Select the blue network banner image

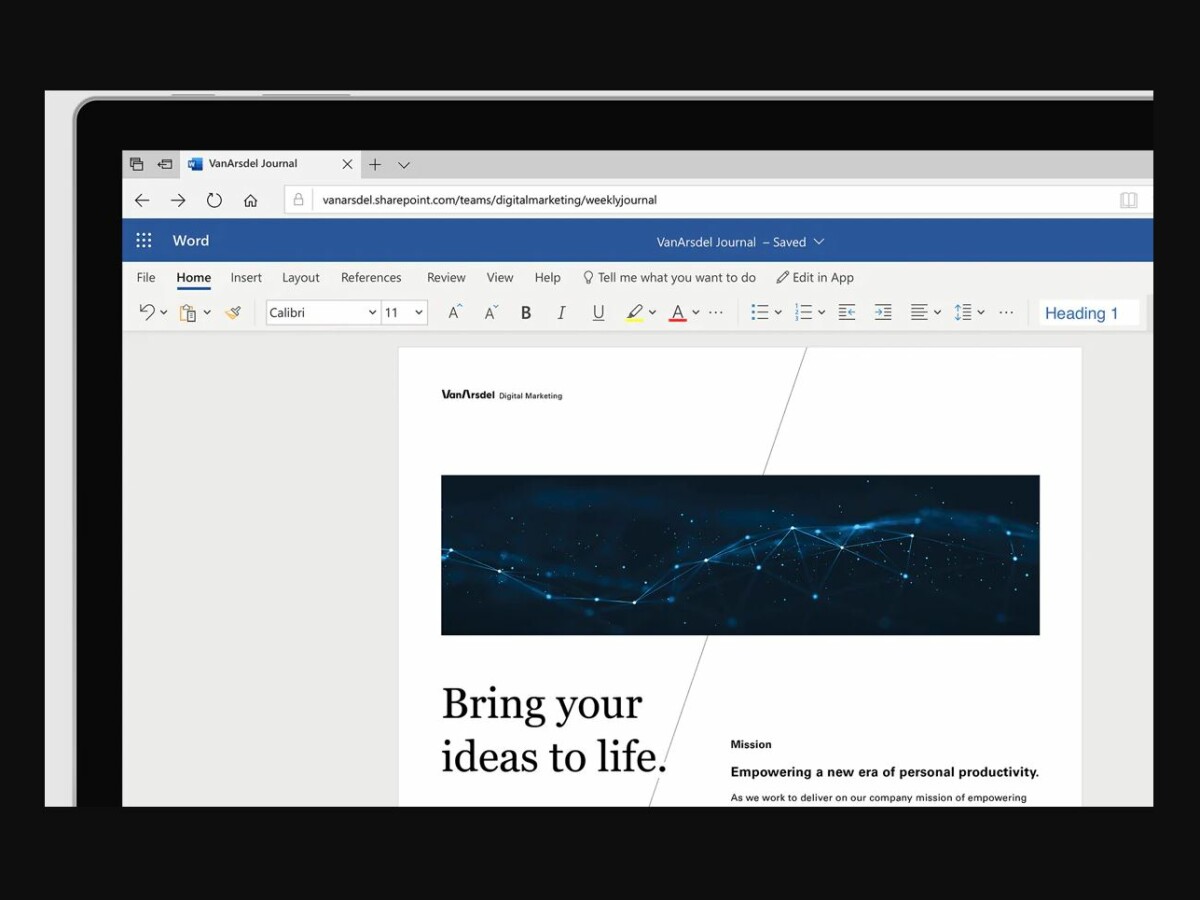[740, 555]
